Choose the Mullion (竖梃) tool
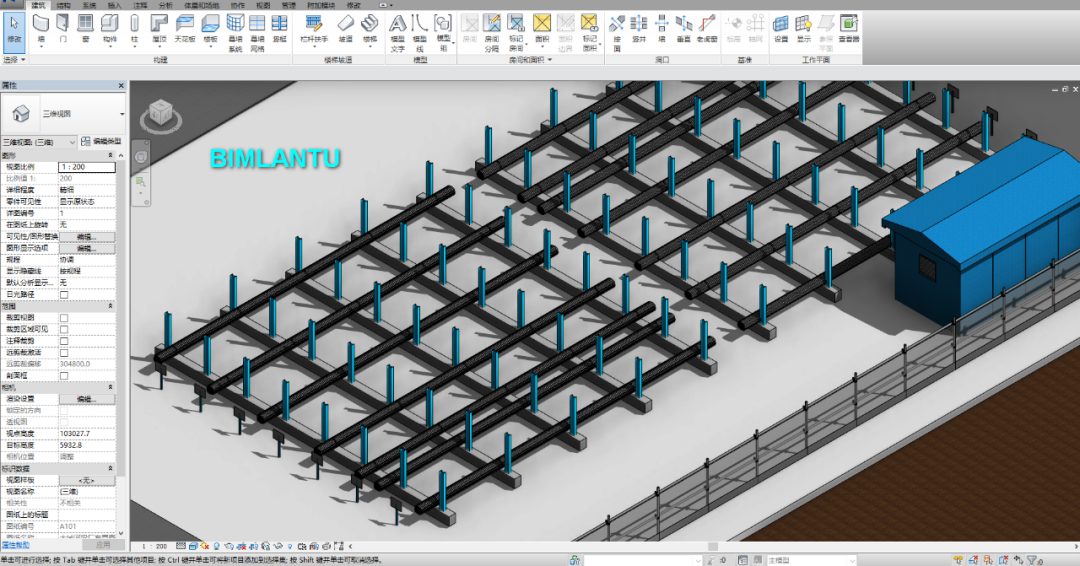The height and width of the screenshot is (566, 1080). [279, 30]
